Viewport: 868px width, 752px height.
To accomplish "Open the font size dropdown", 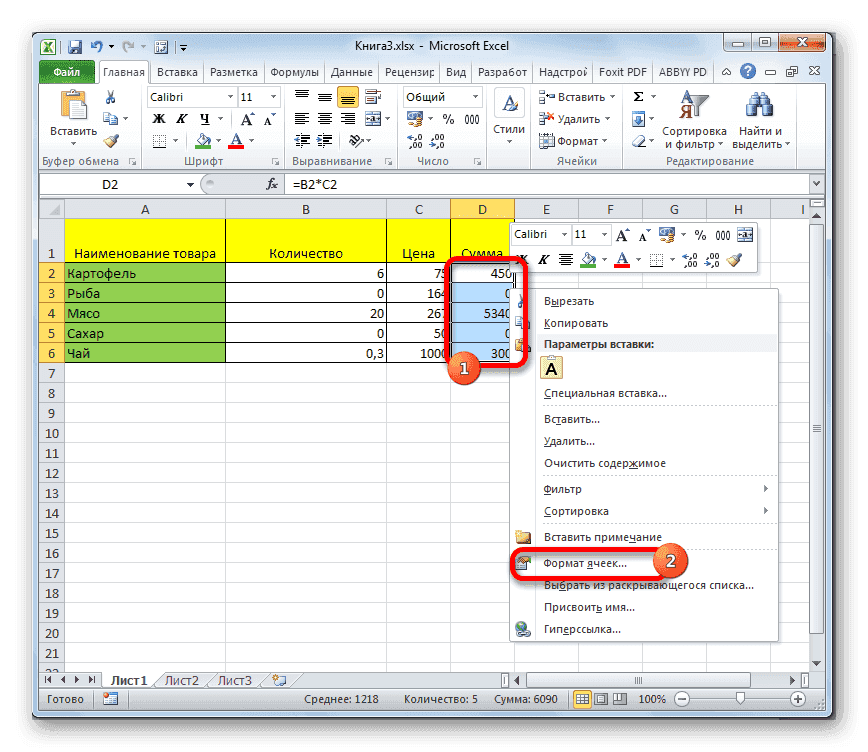I will (x=275, y=97).
